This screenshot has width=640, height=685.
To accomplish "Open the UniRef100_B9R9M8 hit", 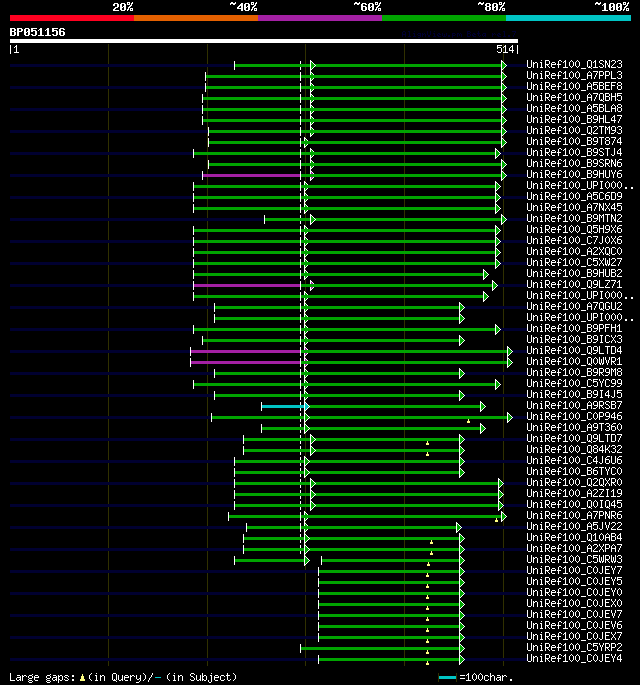I will pyautogui.click(x=574, y=372).
